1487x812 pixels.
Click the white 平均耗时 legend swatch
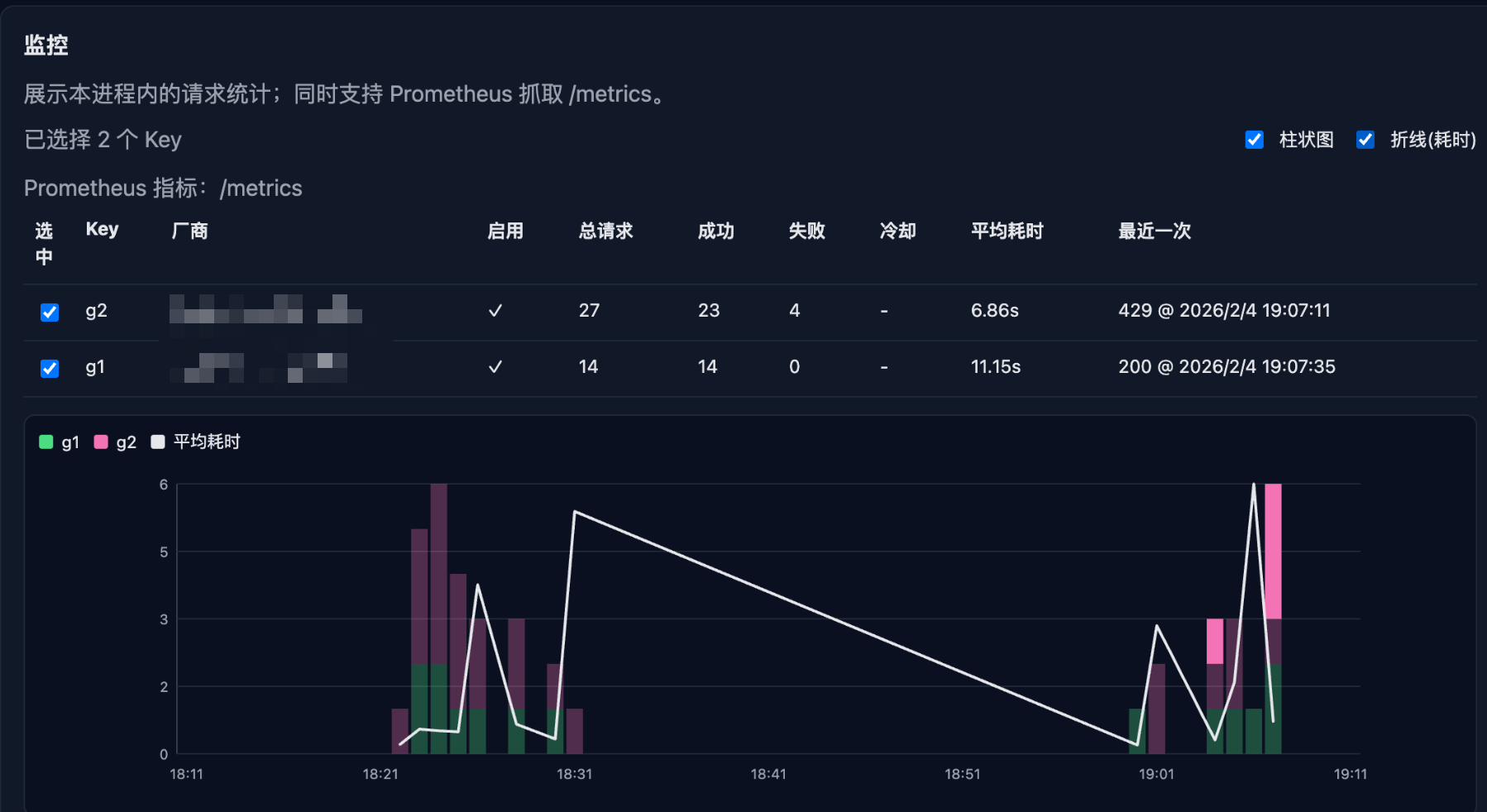click(158, 442)
